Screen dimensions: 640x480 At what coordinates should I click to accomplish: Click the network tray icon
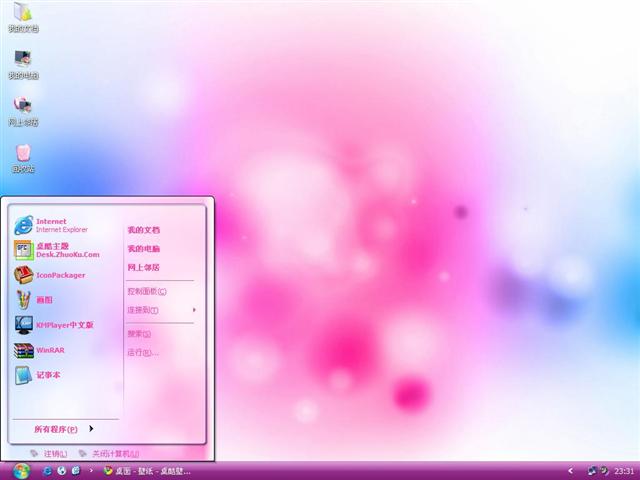click(x=592, y=471)
